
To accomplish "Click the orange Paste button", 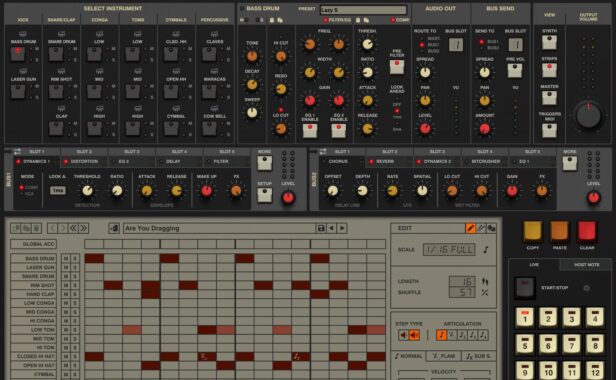I will [559, 232].
